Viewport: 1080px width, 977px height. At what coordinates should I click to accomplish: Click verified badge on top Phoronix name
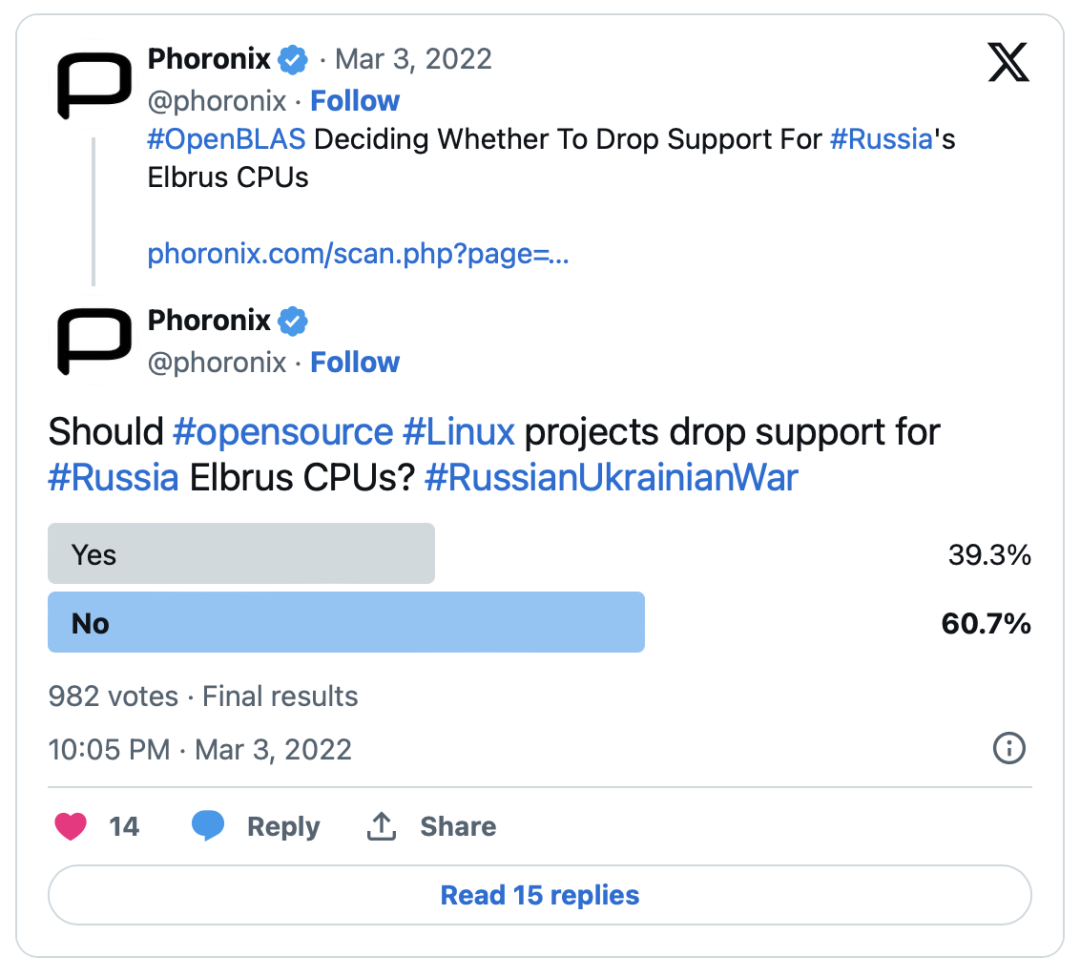tap(292, 60)
